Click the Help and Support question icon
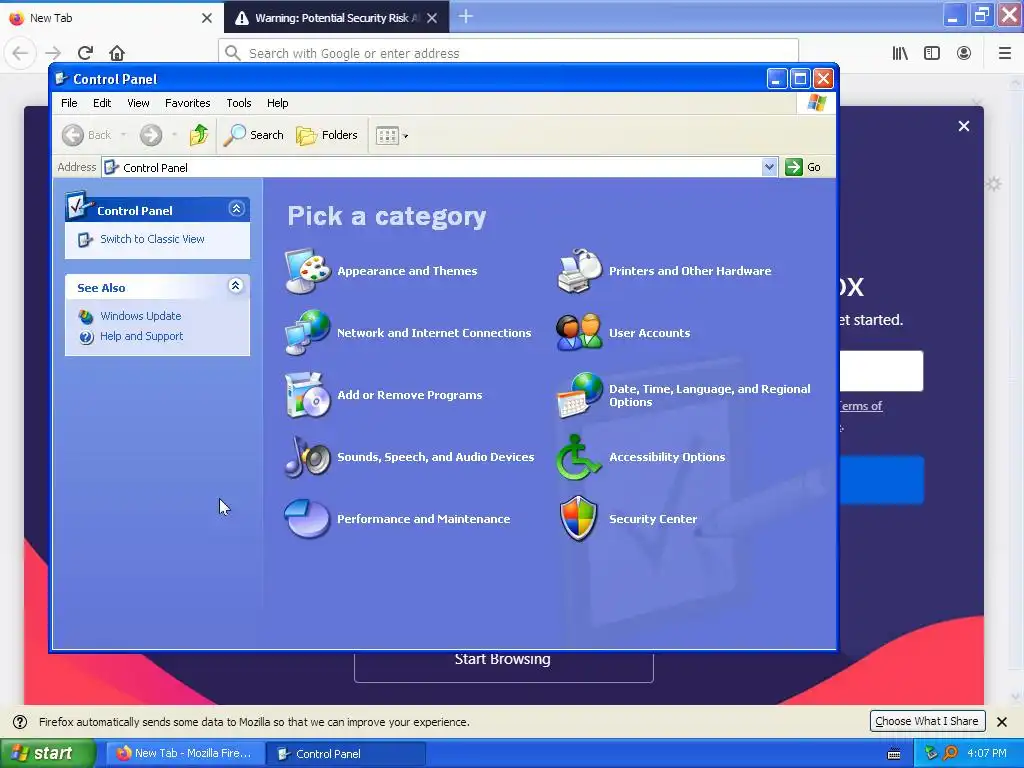The image size is (1024, 768). coord(86,337)
